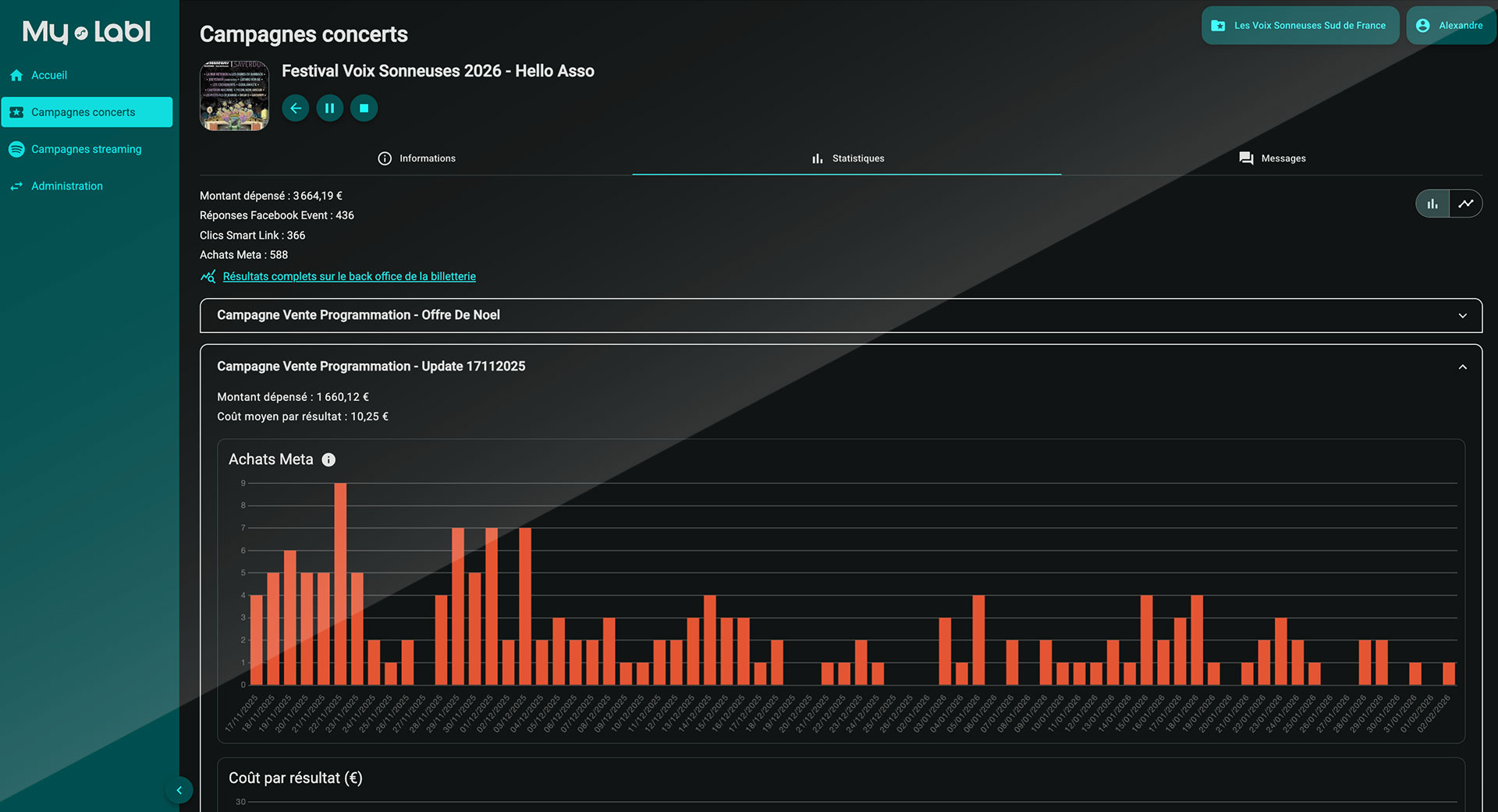Collapse the sidebar with chevron button
Viewport: 1498px width, 812px height.
tap(179, 790)
